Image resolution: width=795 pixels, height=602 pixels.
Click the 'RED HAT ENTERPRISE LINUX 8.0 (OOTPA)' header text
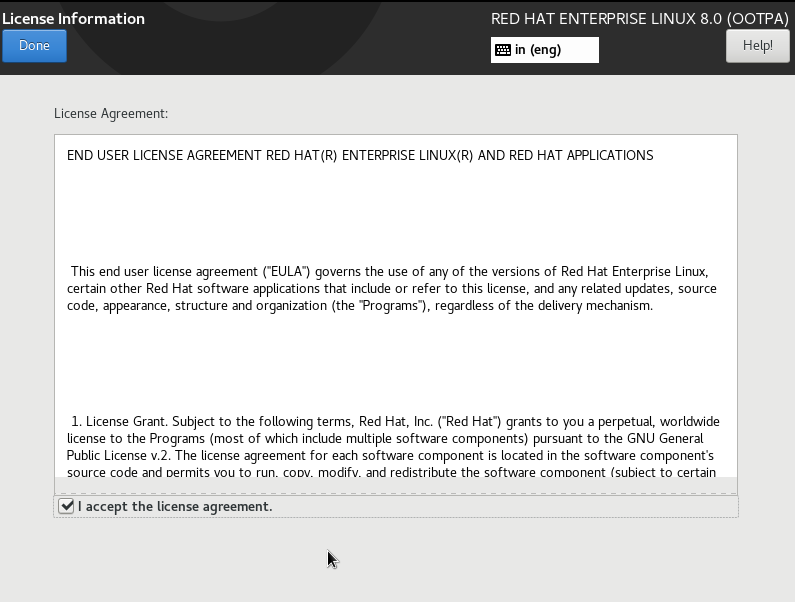pyautogui.click(x=640, y=19)
